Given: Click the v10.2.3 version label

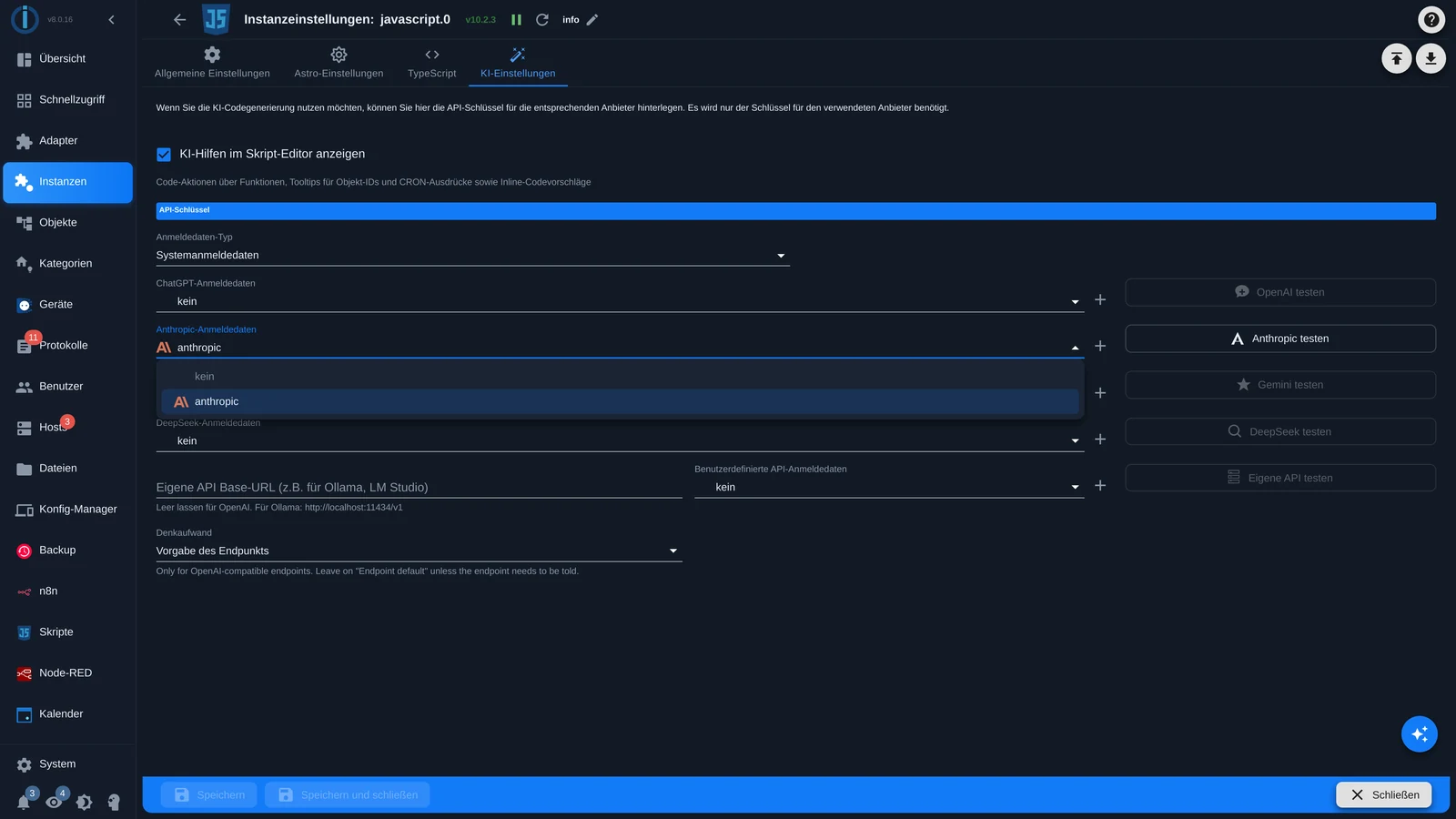Looking at the screenshot, I should pyautogui.click(x=480, y=20).
